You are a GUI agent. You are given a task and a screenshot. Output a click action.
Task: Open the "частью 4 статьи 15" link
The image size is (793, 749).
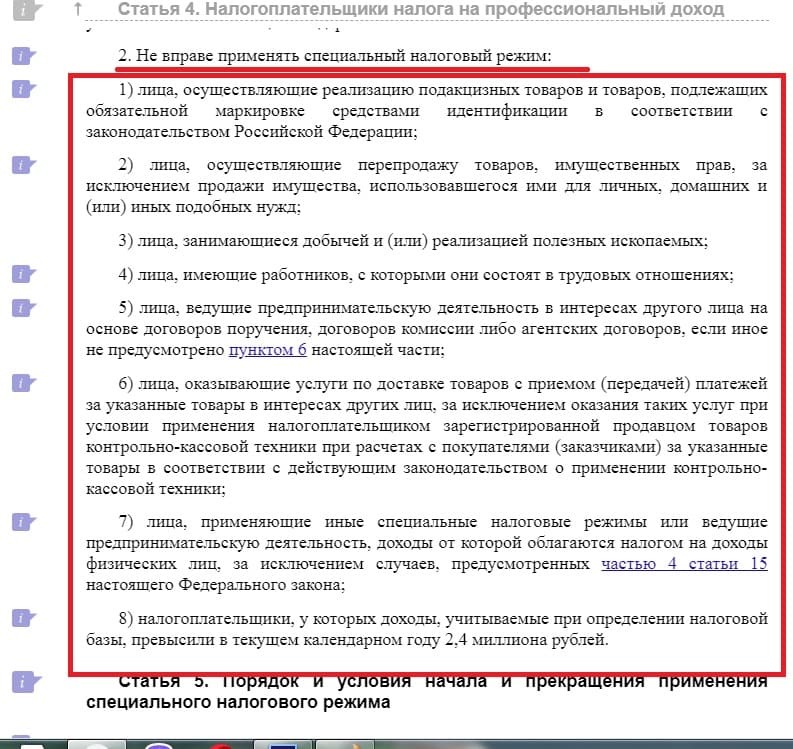coord(684,564)
